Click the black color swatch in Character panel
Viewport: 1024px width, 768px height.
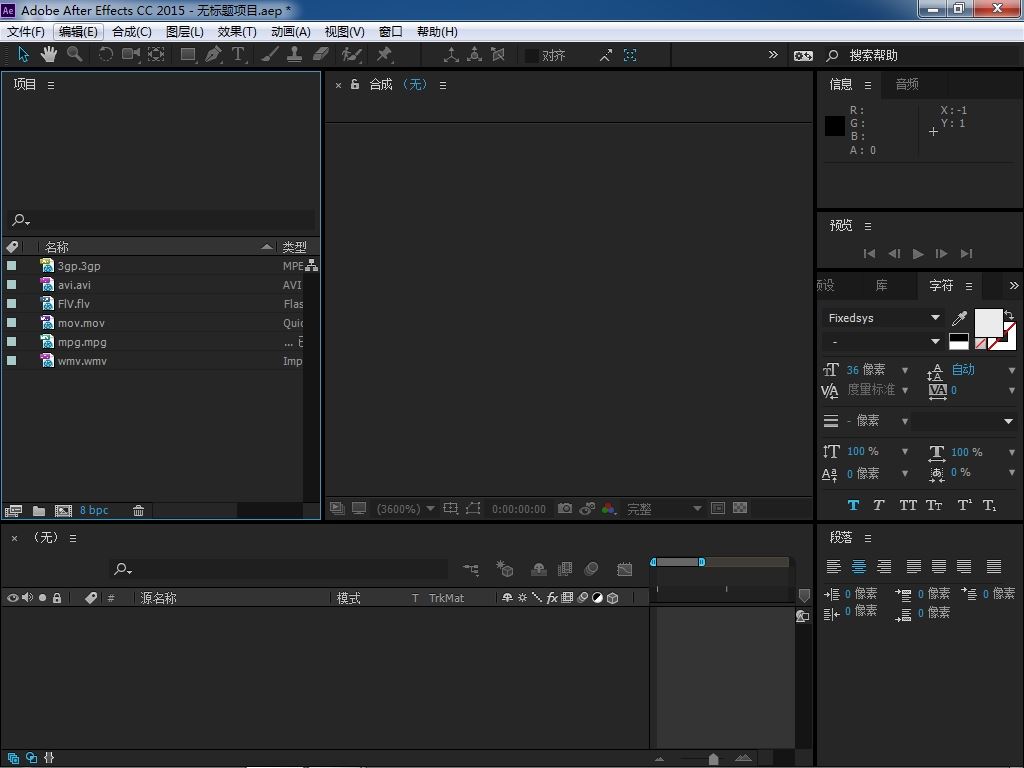pyautogui.click(x=959, y=337)
